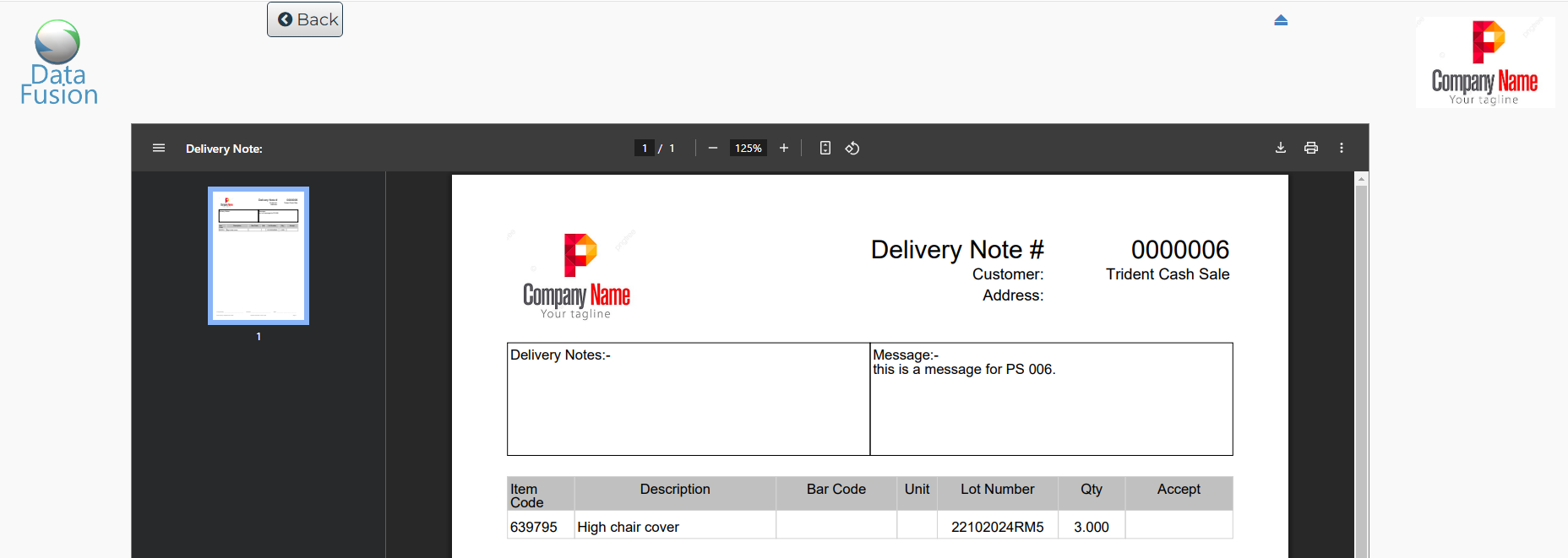This screenshot has height=558, width=1568.
Task: Click the High chair cover item row
Action: pyautogui.click(x=628, y=527)
